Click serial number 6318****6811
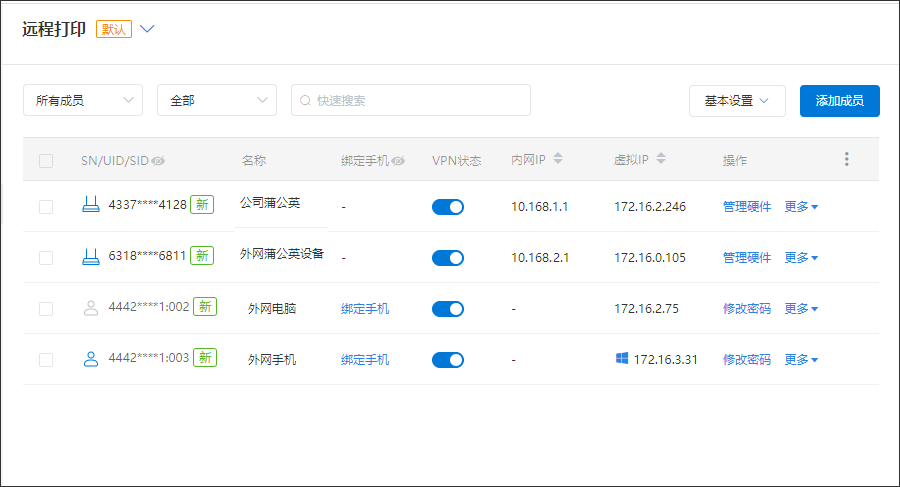This screenshot has width=900, height=487. pos(148,256)
